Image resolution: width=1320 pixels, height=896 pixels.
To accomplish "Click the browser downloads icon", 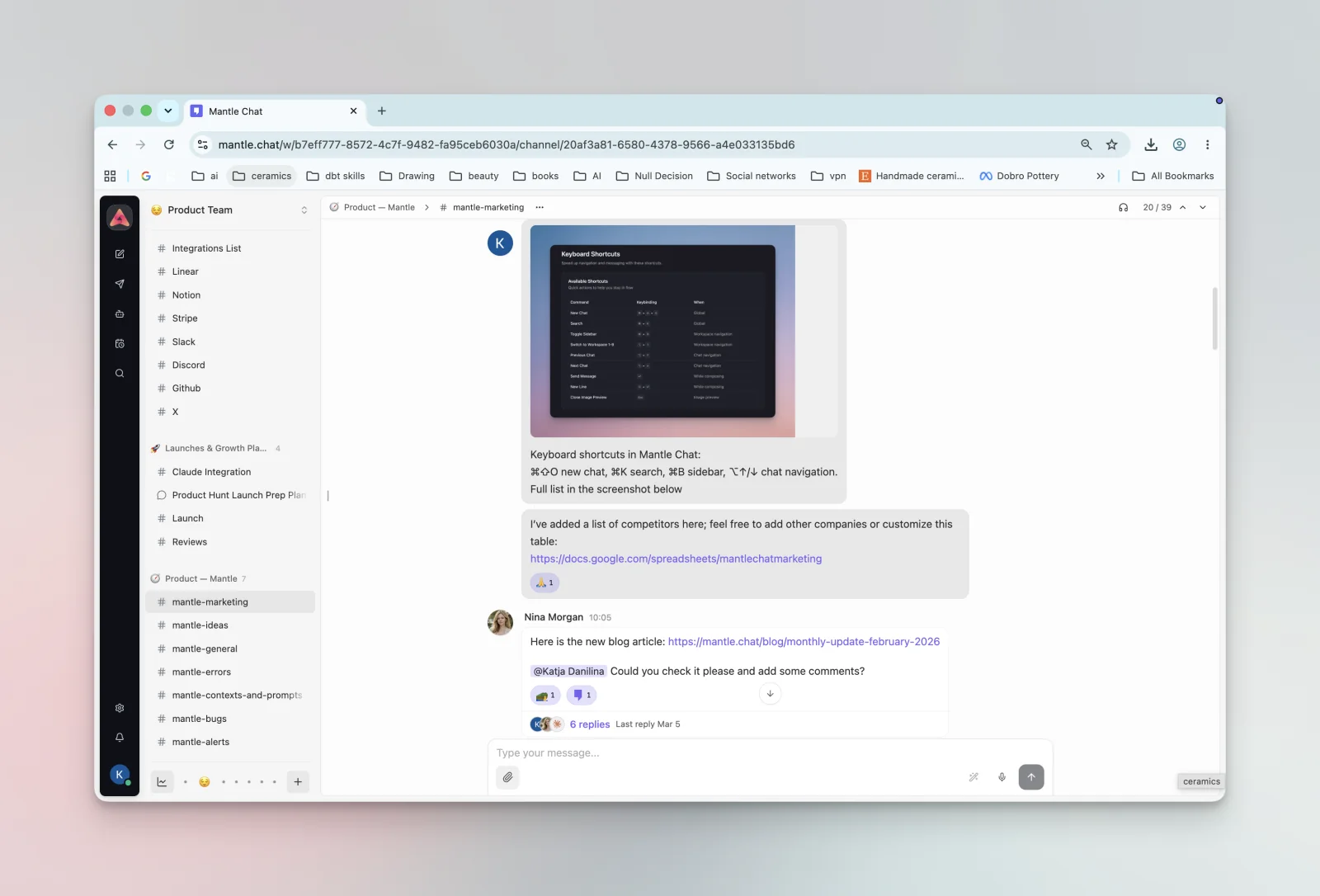I will (x=1151, y=144).
